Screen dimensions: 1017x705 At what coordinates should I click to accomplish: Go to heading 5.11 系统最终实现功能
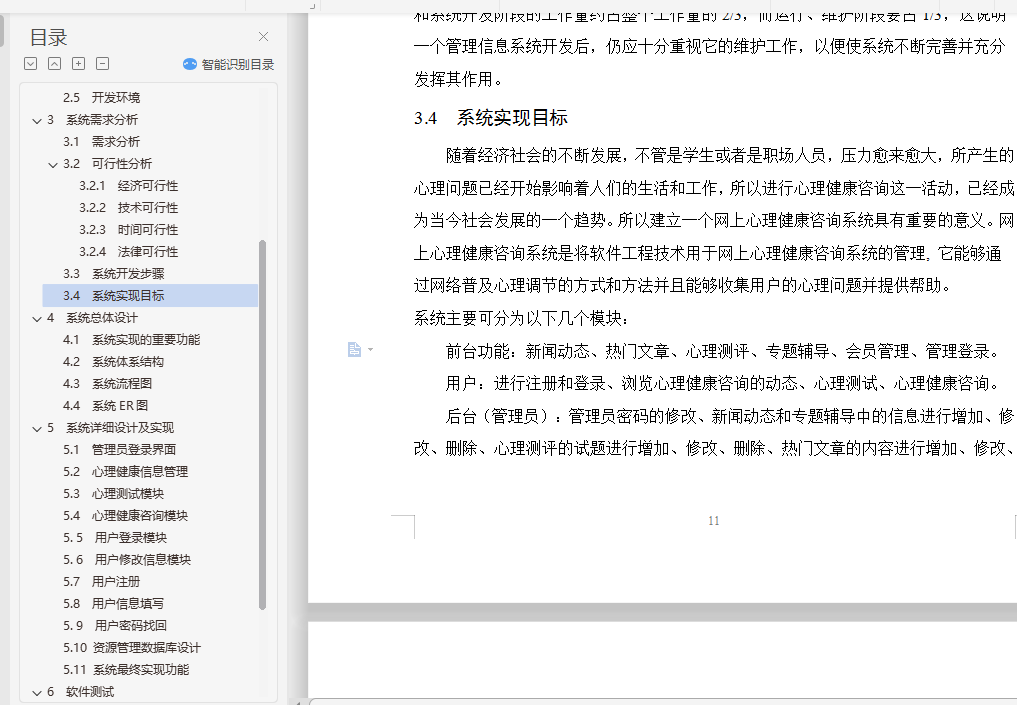[126, 670]
